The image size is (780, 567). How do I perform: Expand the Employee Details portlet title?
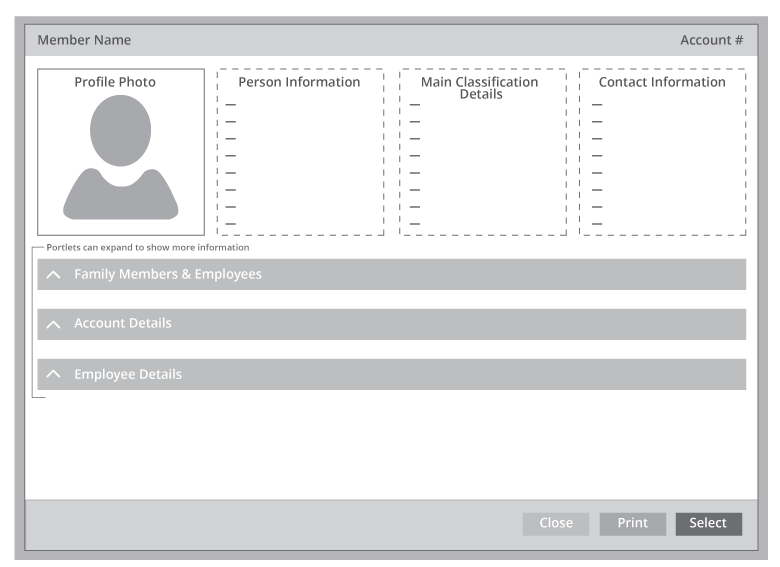pyautogui.click(x=127, y=374)
